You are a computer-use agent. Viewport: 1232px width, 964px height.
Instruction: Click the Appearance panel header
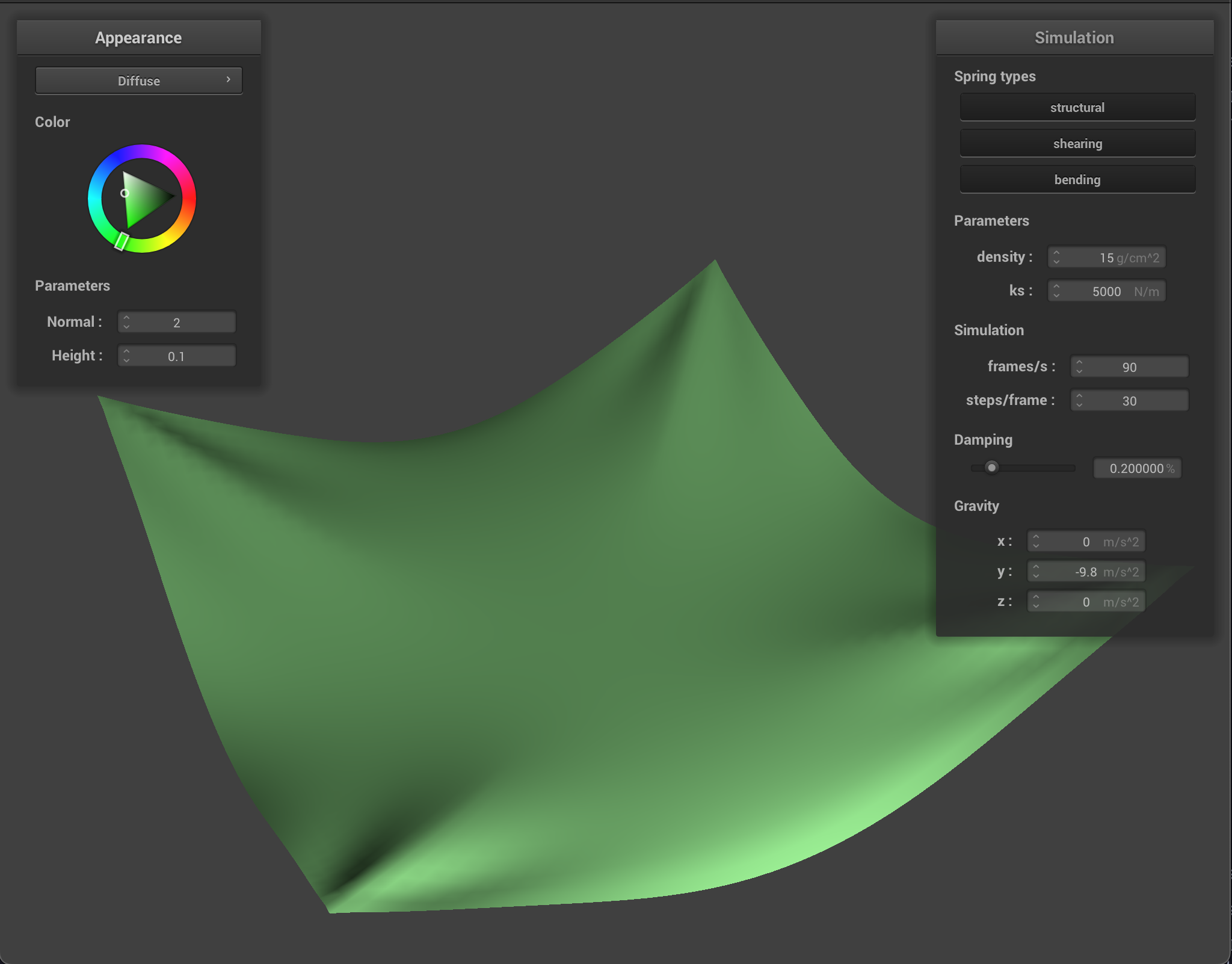[x=138, y=37]
